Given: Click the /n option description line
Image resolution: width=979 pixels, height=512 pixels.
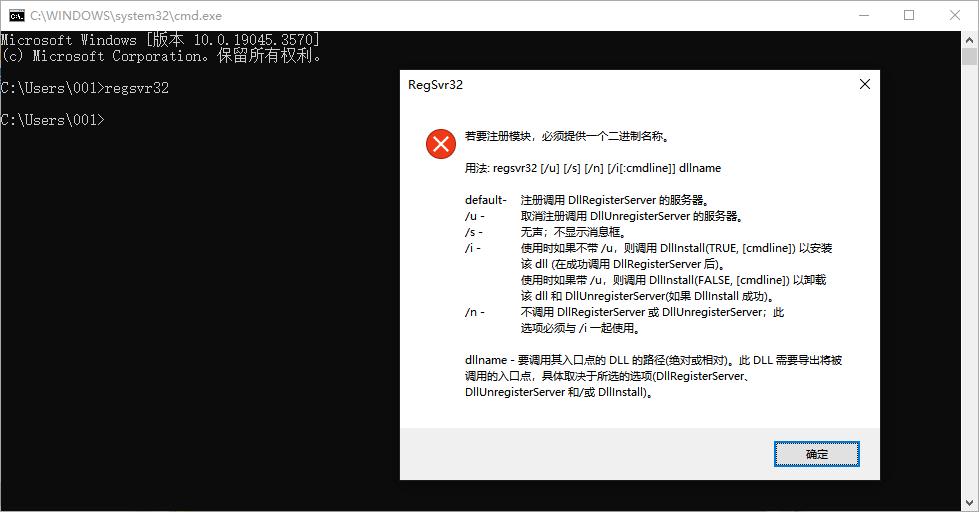Looking at the screenshot, I should click(652, 312).
